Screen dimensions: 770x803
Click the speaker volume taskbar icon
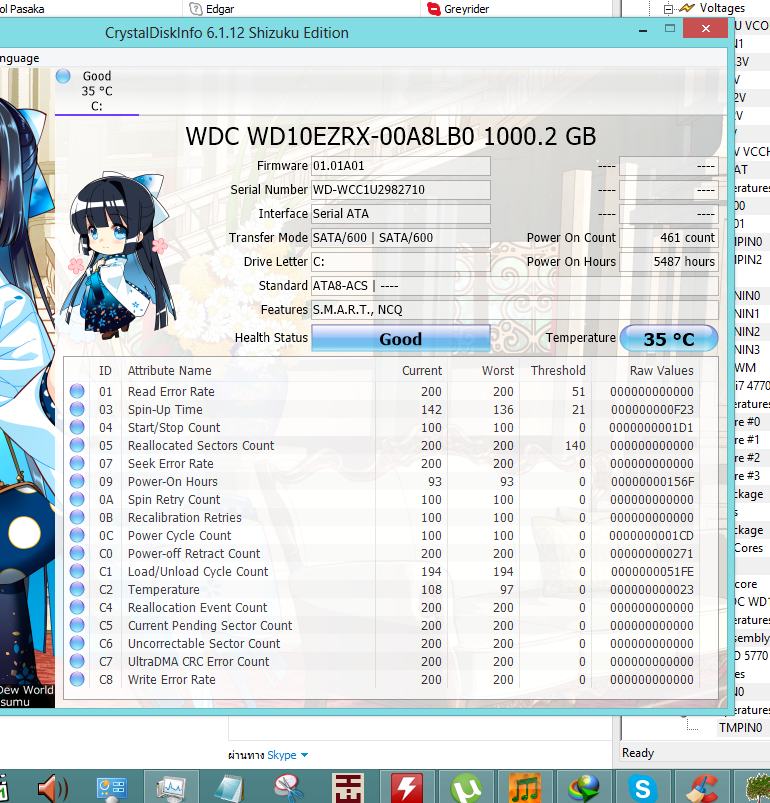[x=52, y=788]
